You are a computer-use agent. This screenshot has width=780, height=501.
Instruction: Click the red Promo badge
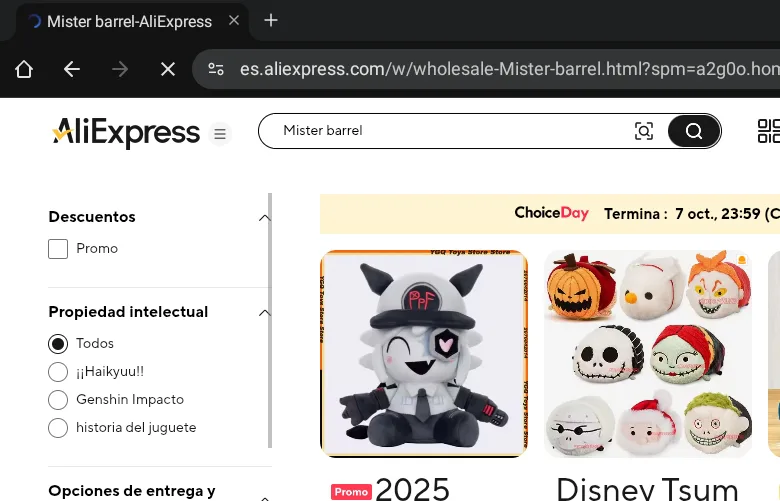pos(351,492)
